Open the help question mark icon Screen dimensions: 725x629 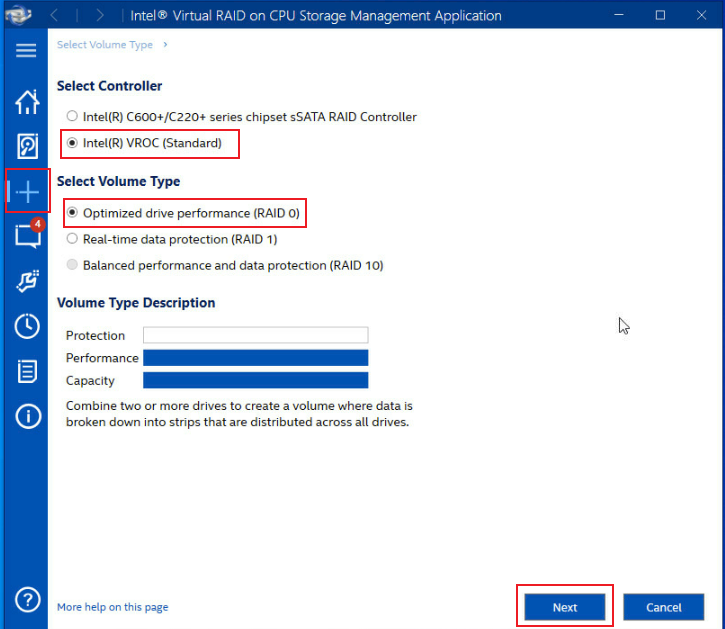[x=28, y=599]
